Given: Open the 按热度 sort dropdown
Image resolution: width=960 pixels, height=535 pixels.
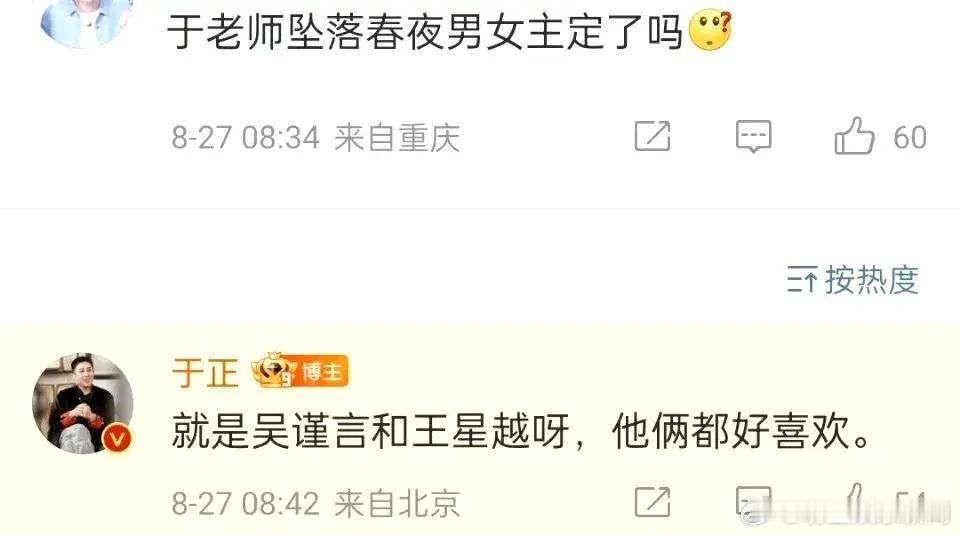Looking at the screenshot, I should tap(852, 280).
